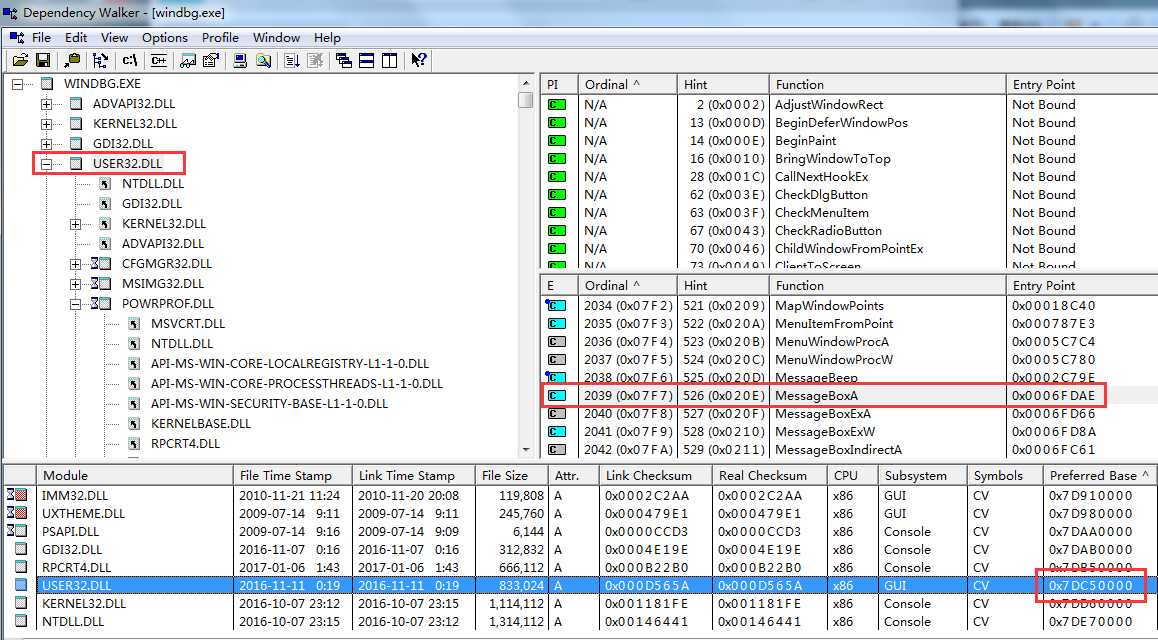
Task: Click tree pane scrollbar down arrow
Action: coord(526,449)
